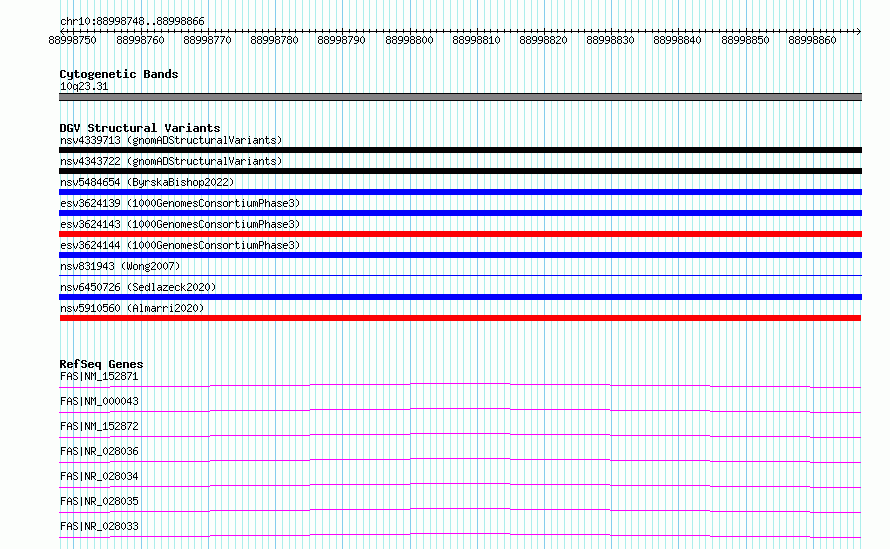
Task: Click the red bar under esv3624143
Action: click(460, 234)
